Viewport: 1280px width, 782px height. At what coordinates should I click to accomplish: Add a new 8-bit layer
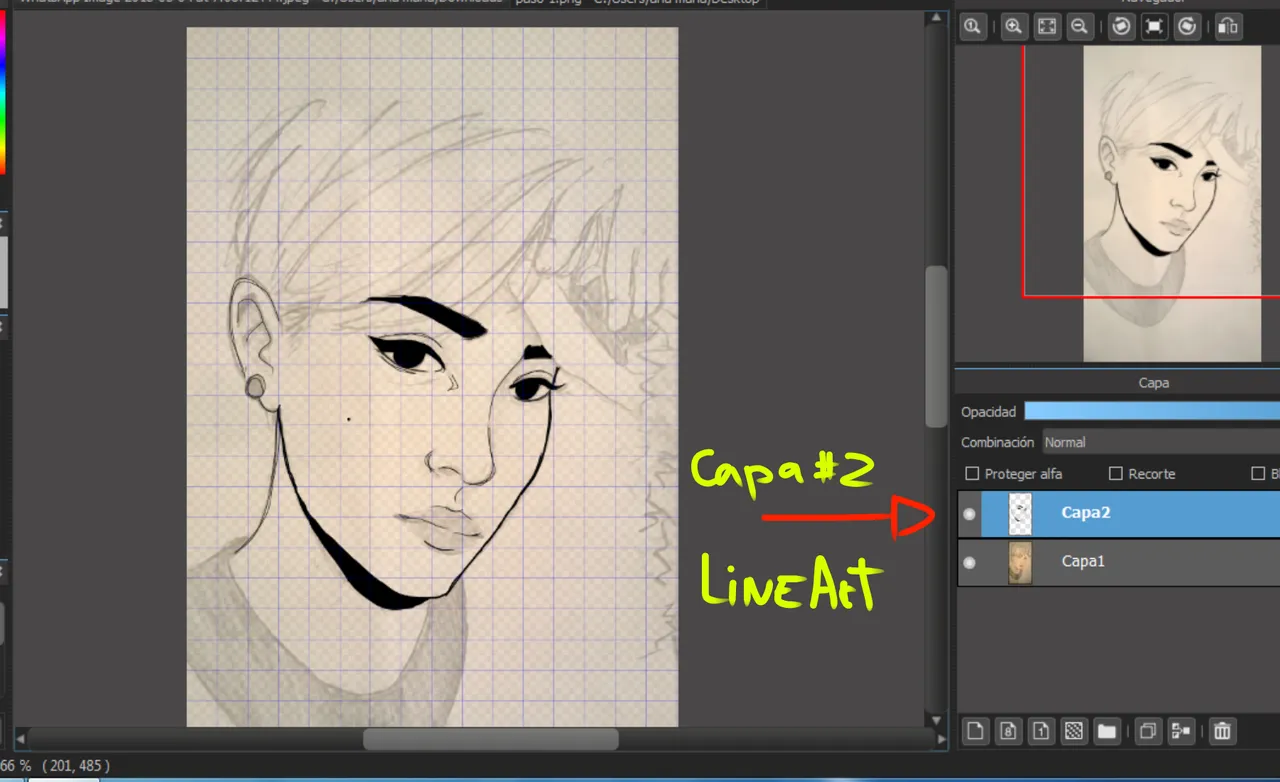coord(1008,731)
